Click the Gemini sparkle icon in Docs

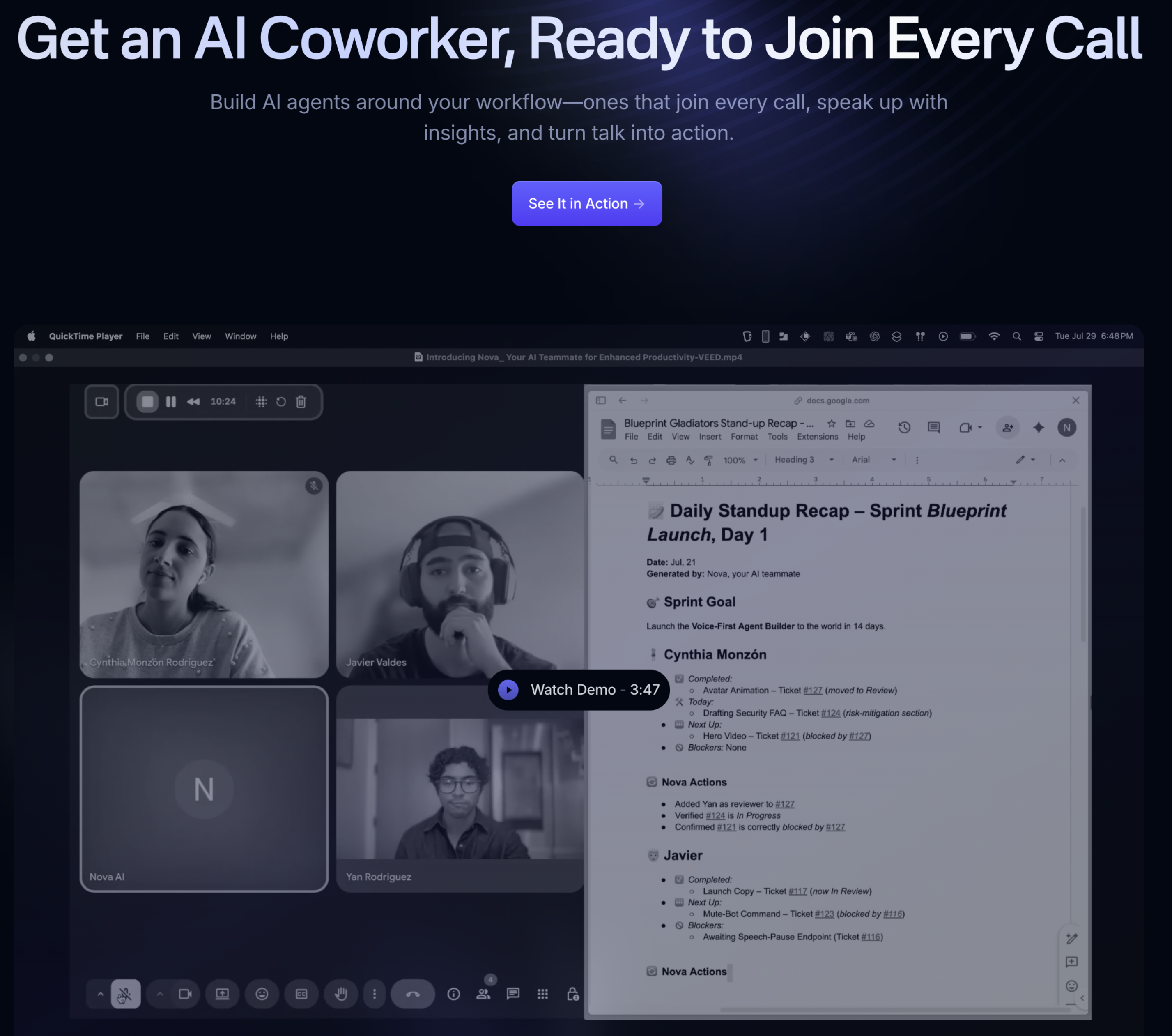1038,427
